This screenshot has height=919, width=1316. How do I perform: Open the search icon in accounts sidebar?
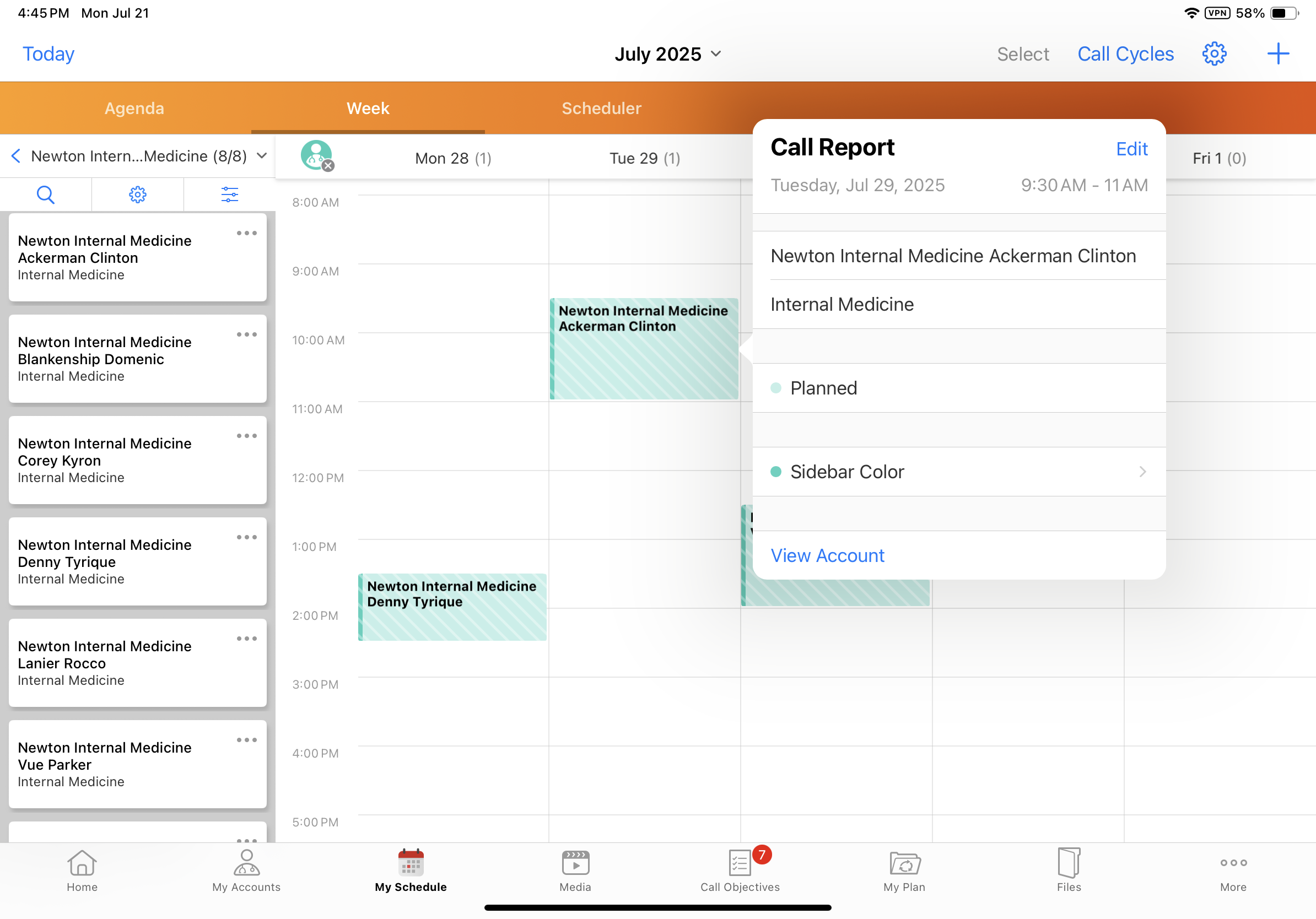click(45, 195)
